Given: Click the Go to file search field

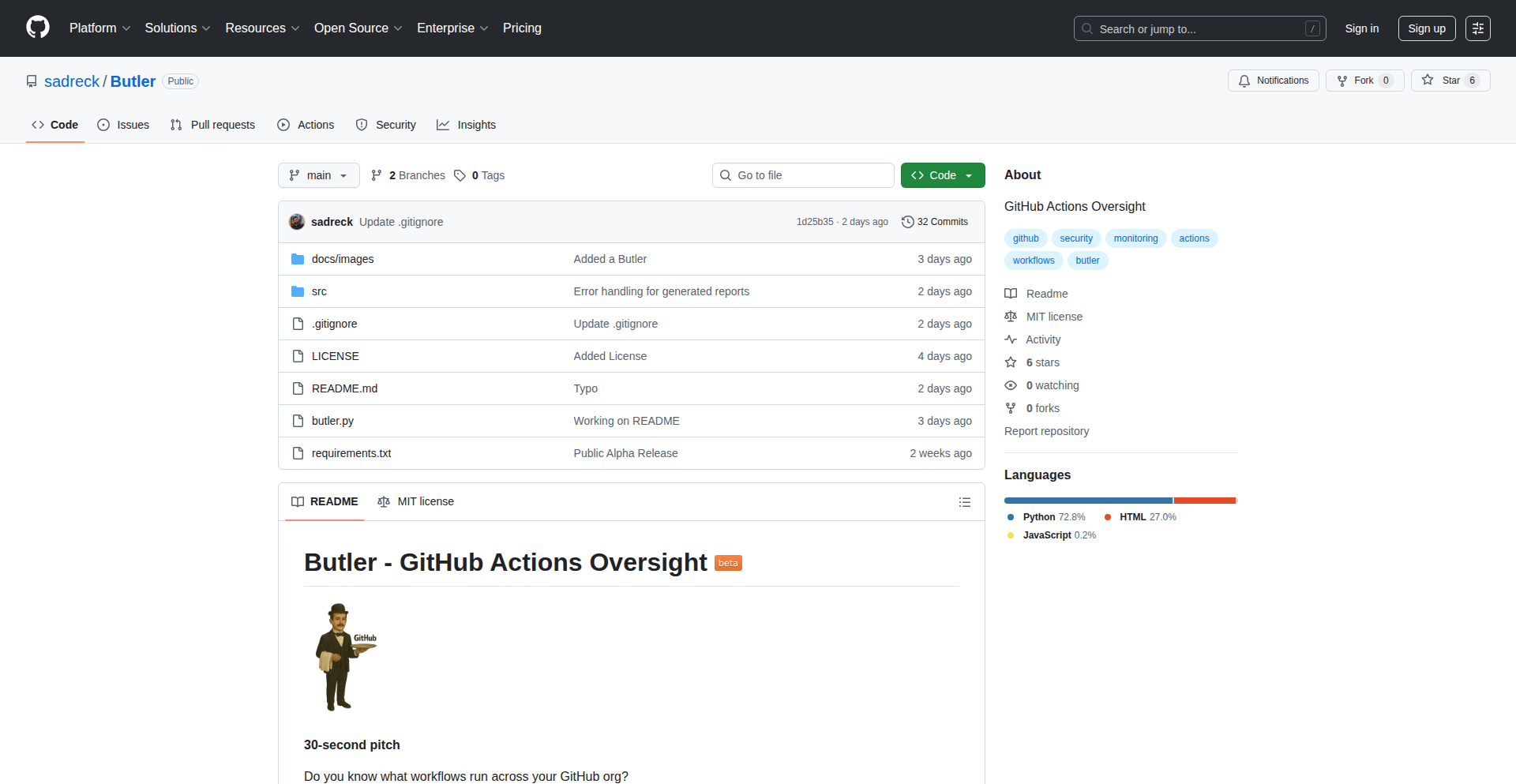Looking at the screenshot, I should pos(803,175).
